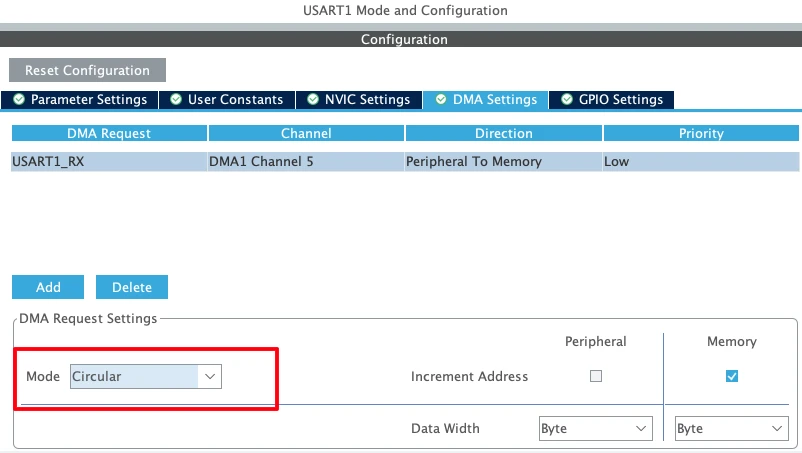Click the Low priority cell

[700, 161]
